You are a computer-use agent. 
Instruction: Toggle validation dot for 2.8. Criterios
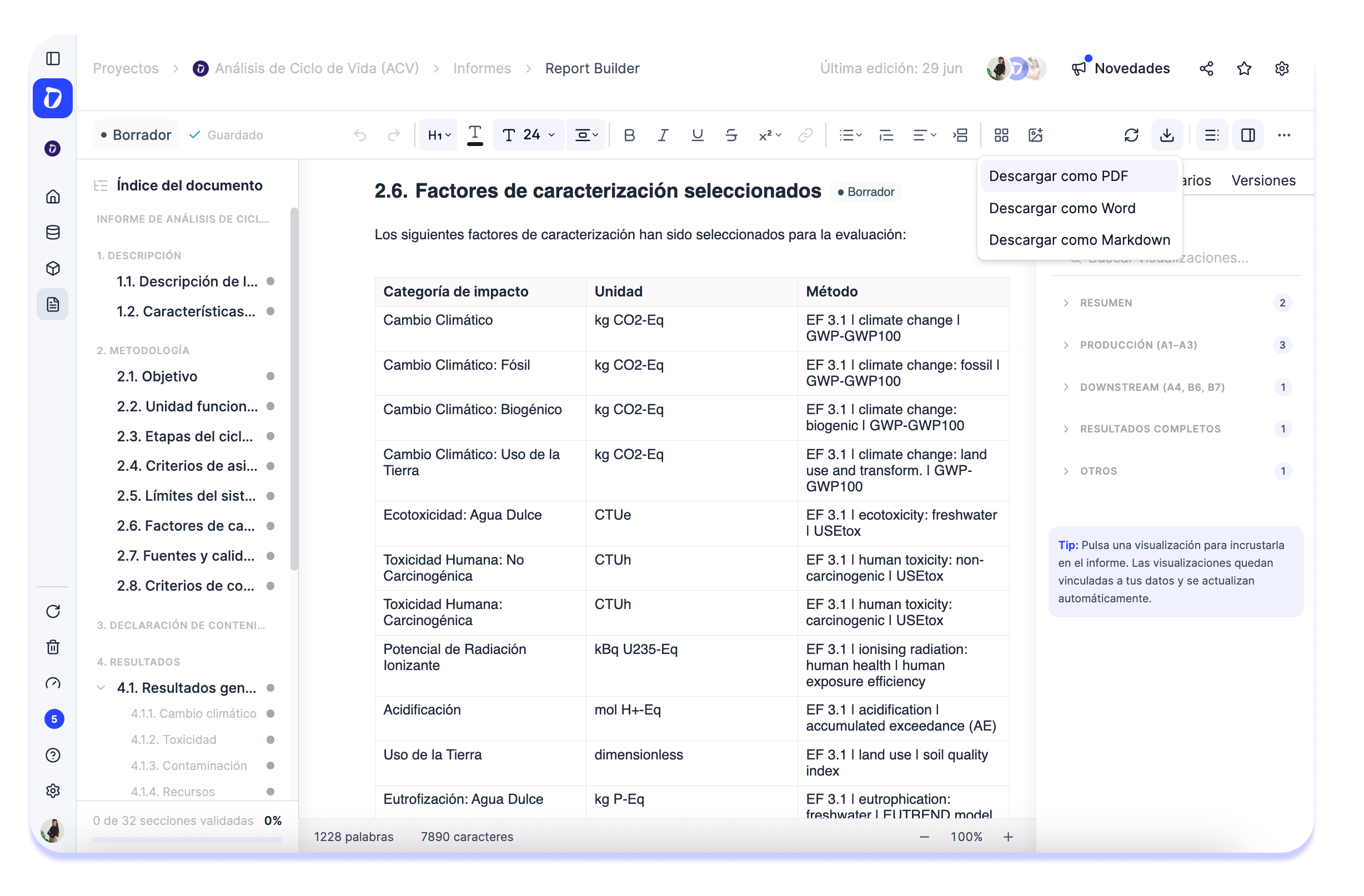pos(271,586)
